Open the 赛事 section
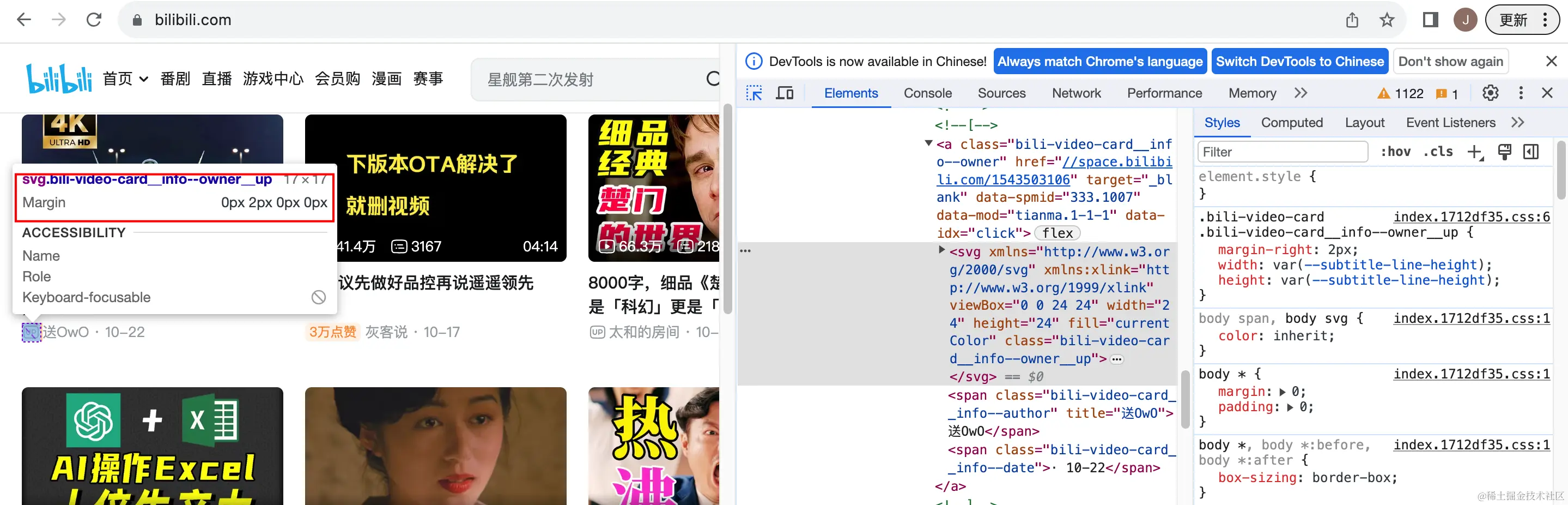 428,79
